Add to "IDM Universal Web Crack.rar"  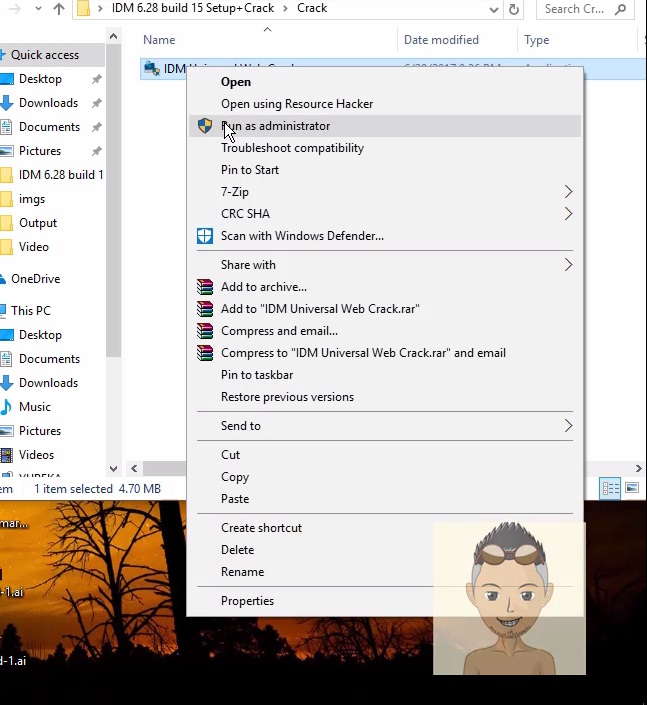[384, 309]
